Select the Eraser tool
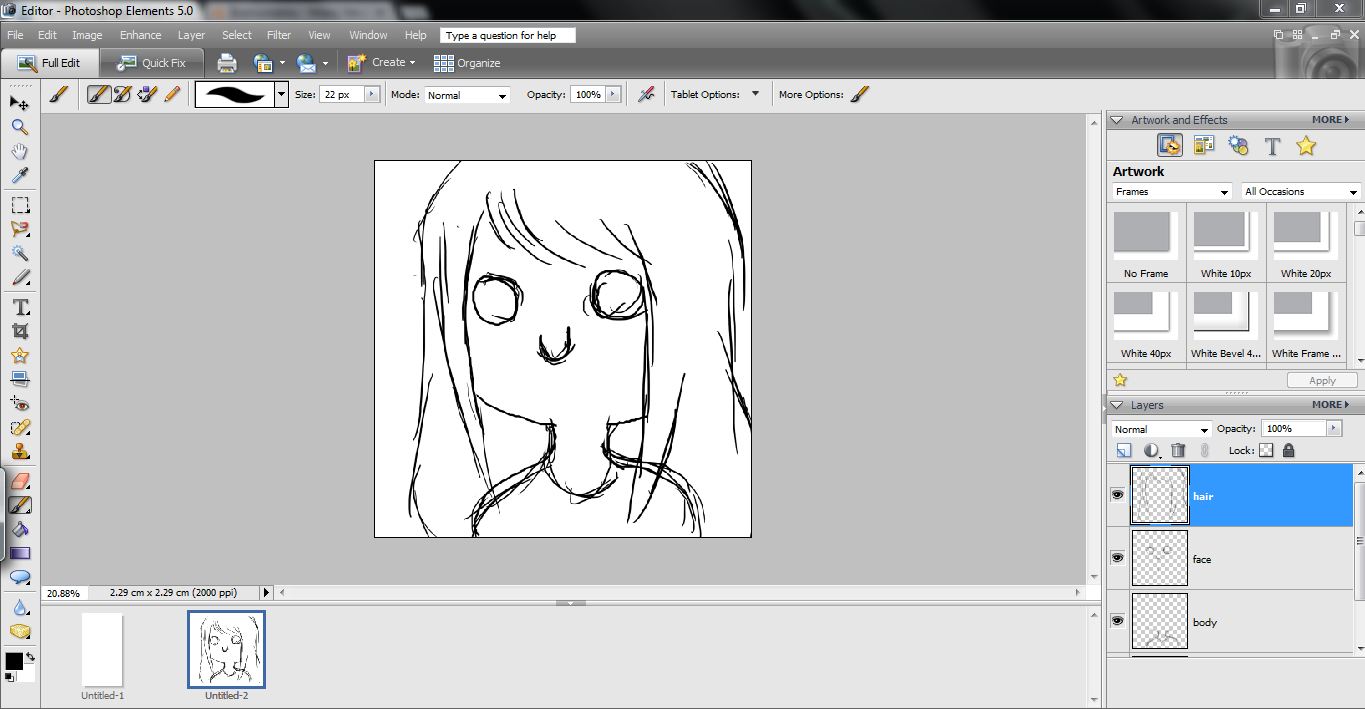 pyautogui.click(x=19, y=481)
